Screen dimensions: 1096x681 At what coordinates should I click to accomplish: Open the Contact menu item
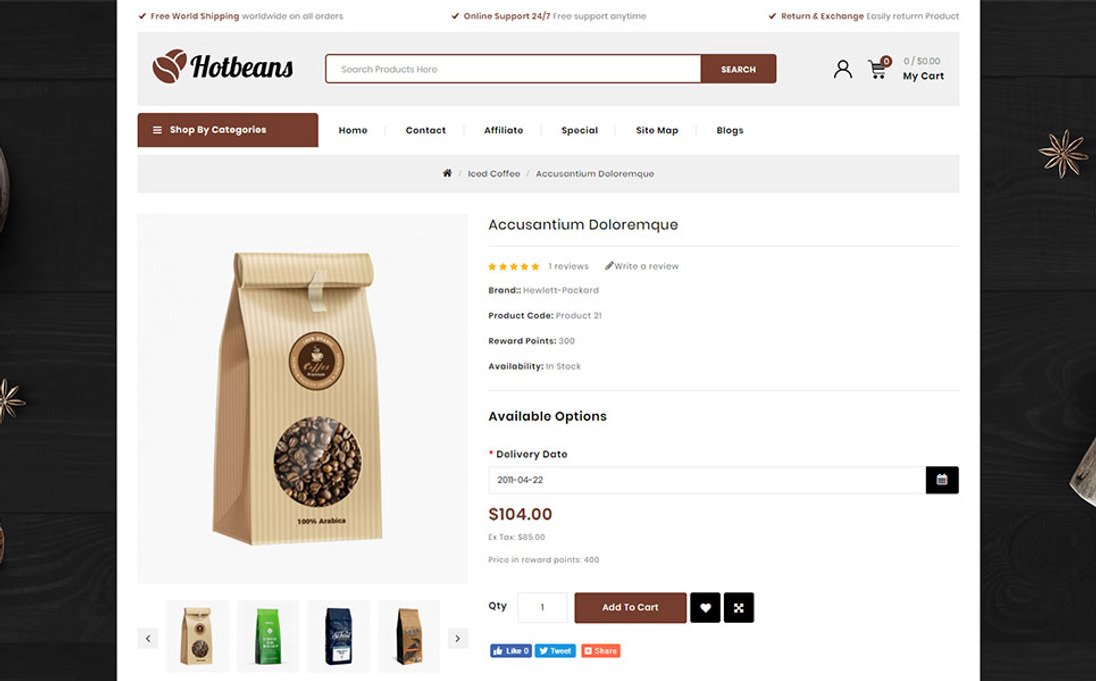[426, 130]
